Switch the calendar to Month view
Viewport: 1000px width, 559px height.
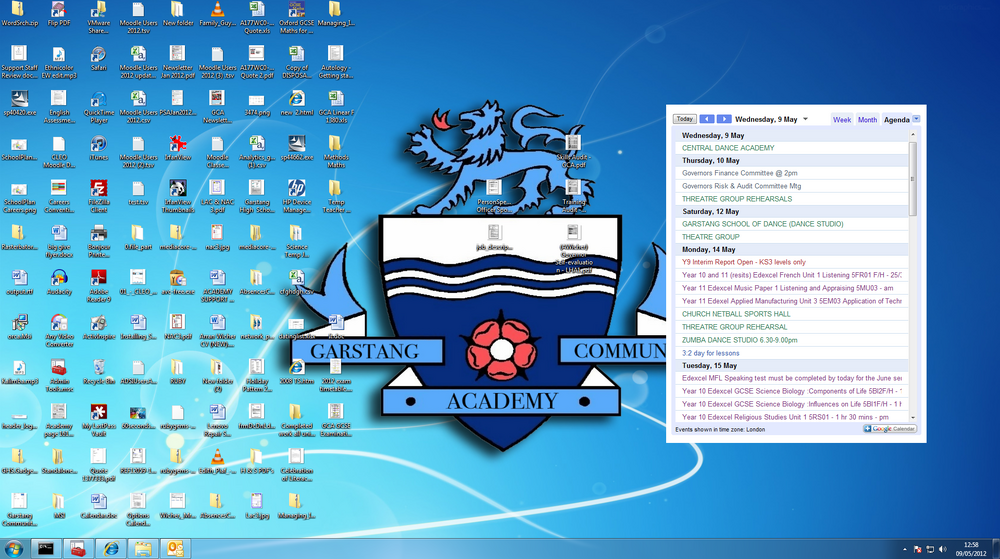pyautogui.click(x=867, y=120)
